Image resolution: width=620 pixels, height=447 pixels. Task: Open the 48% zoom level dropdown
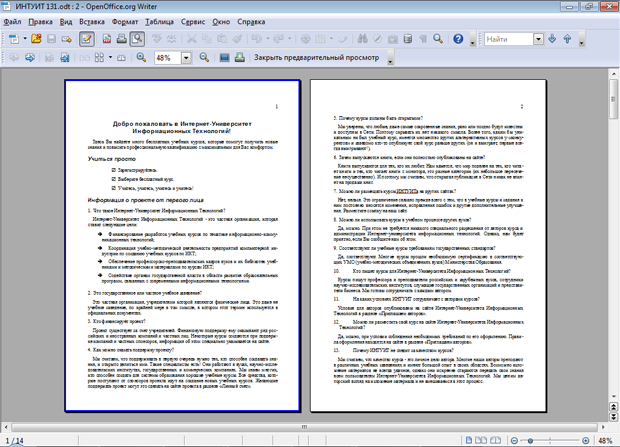pyautogui.click(x=189, y=59)
